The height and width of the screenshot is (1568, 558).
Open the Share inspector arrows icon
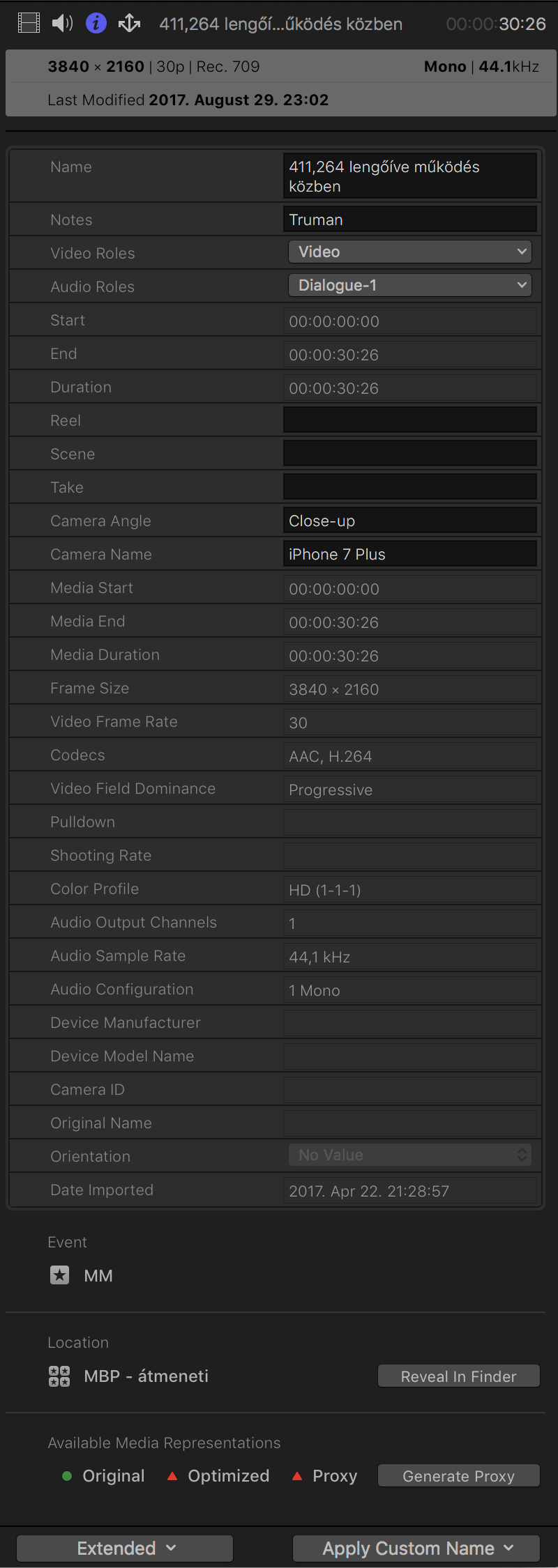pyautogui.click(x=129, y=24)
